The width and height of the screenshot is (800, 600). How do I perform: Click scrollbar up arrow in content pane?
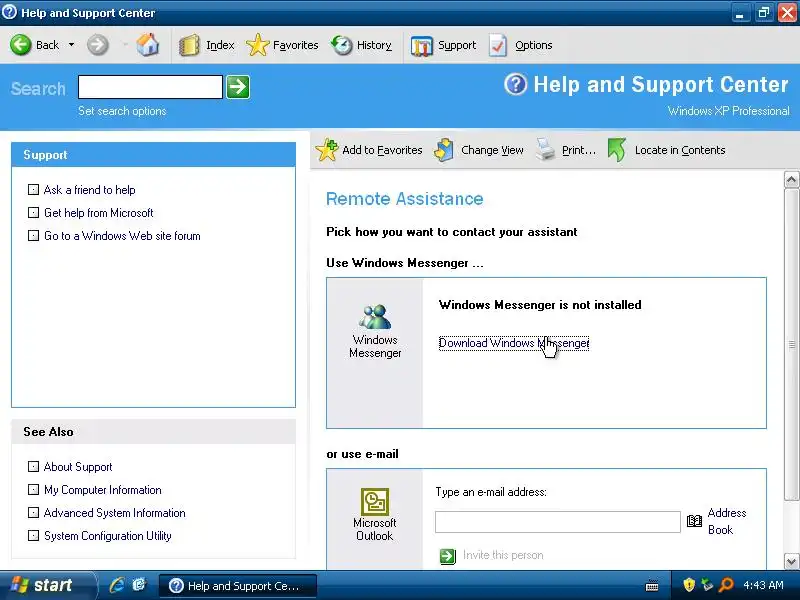791,179
